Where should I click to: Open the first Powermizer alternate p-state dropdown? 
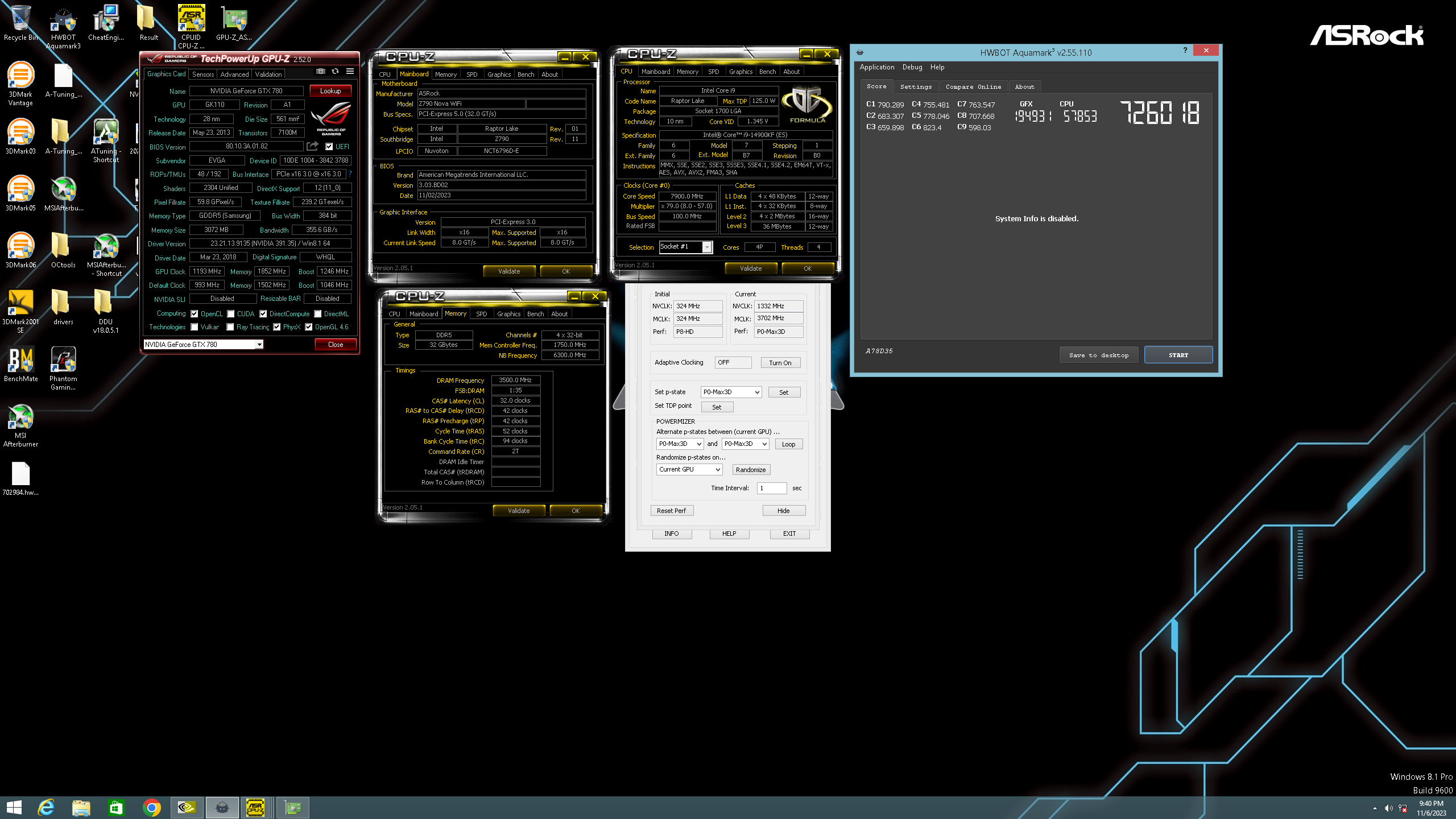(x=680, y=444)
